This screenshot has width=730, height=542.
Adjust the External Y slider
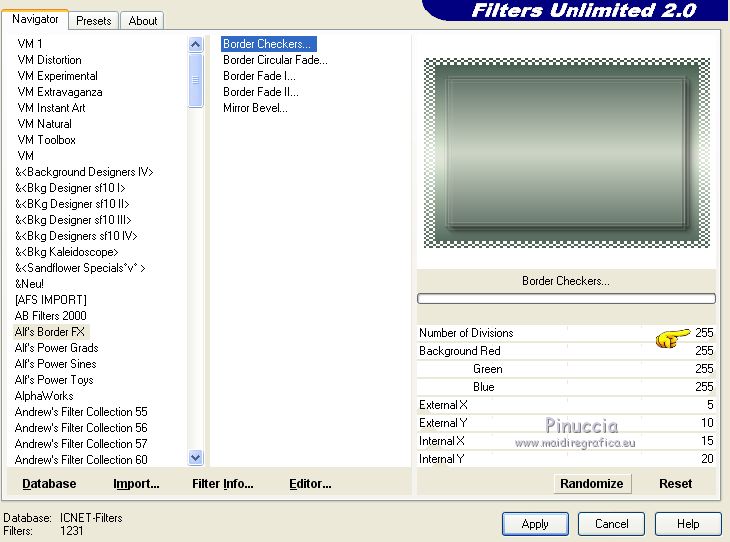click(566, 423)
